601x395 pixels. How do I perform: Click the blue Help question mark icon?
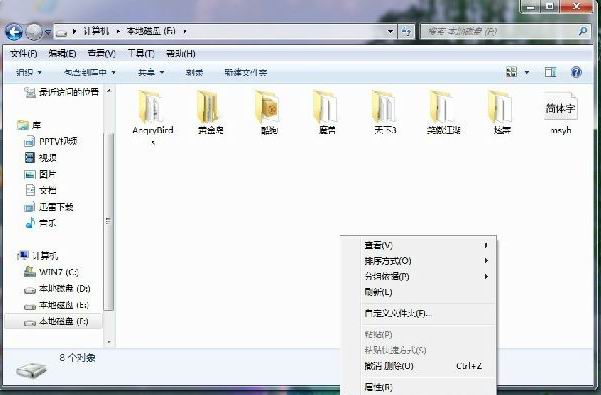point(576,72)
